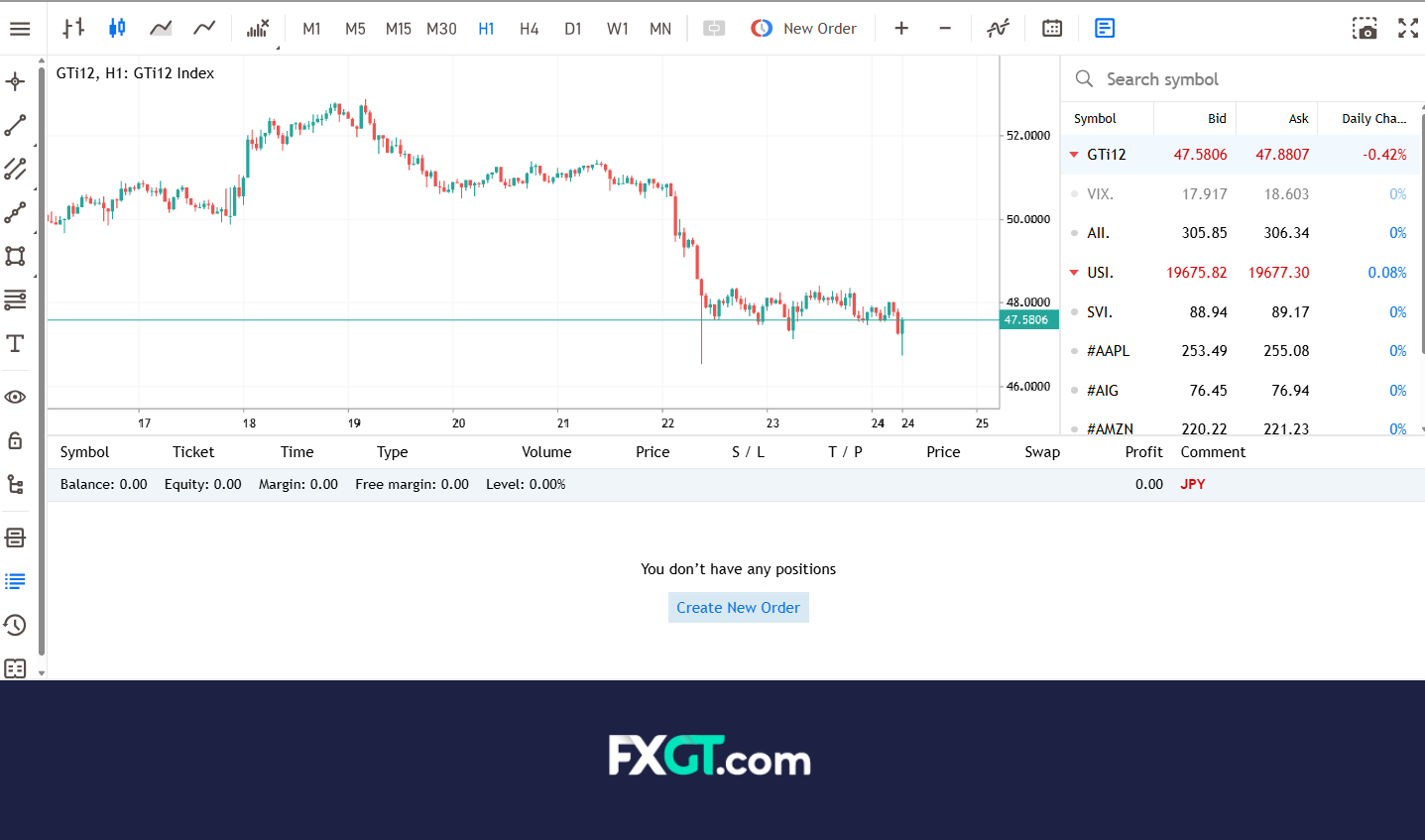The width and height of the screenshot is (1425, 840).
Task: Choose the Fibonacci levels tool
Action: 16,300
